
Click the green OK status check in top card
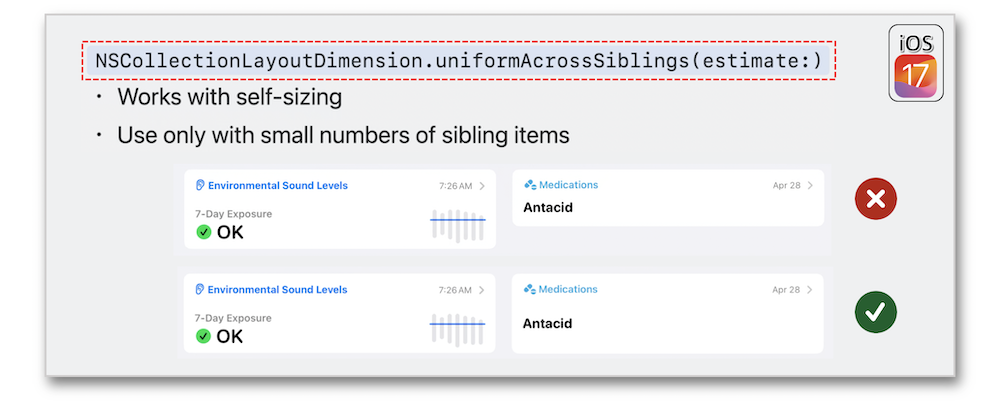click(203, 232)
